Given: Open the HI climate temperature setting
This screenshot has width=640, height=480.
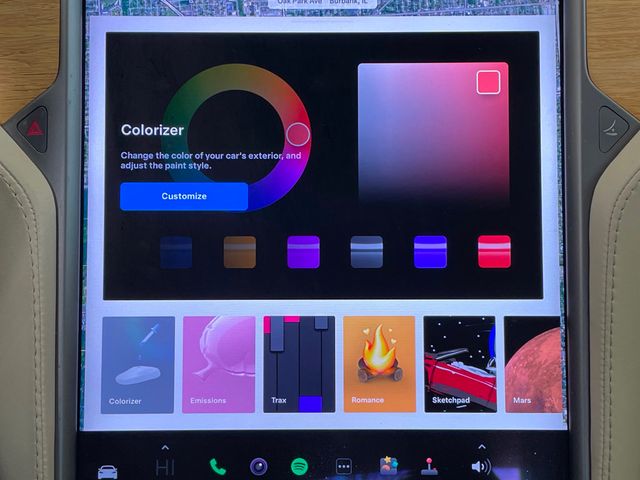Looking at the screenshot, I should tap(166, 467).
